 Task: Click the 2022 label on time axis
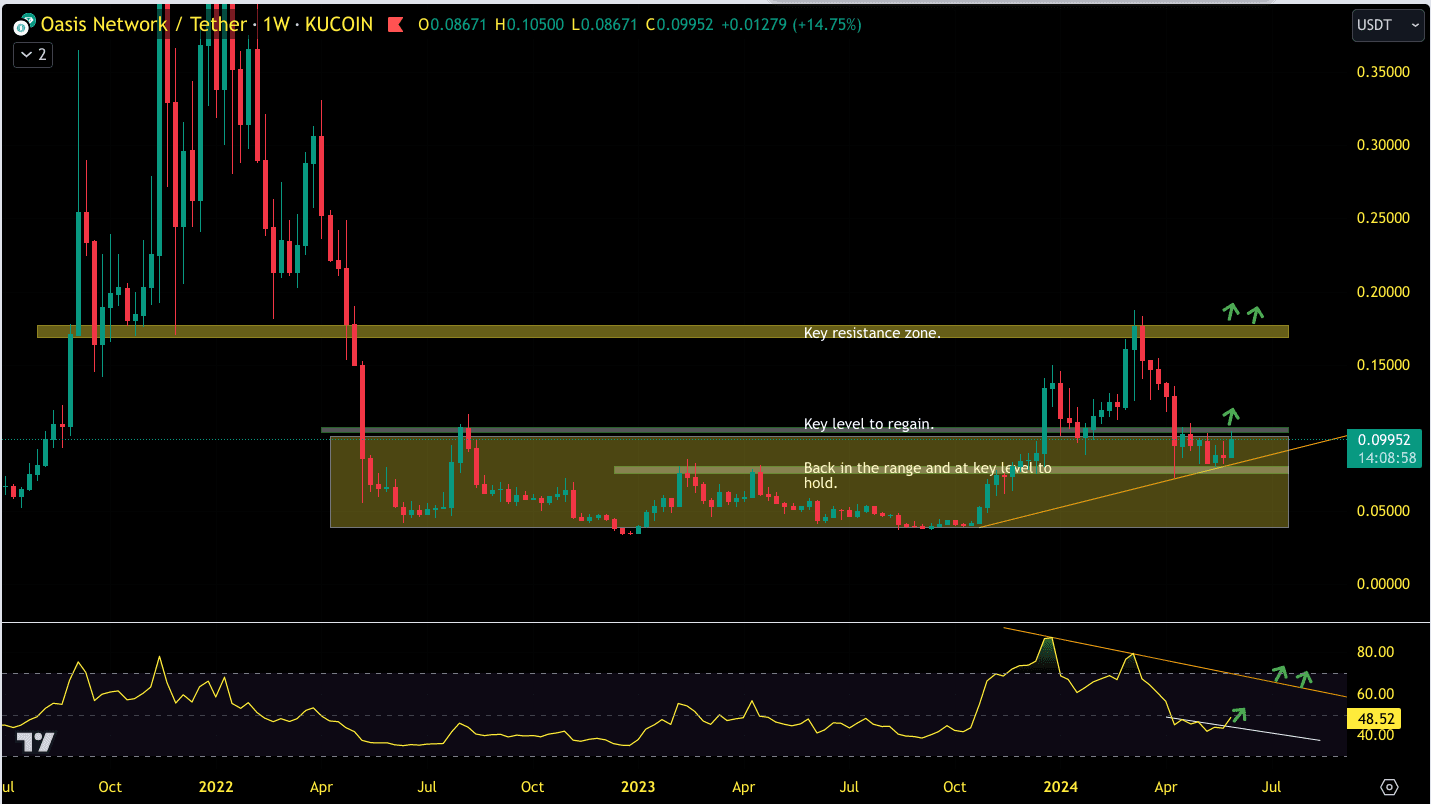(x=216, y=787)
